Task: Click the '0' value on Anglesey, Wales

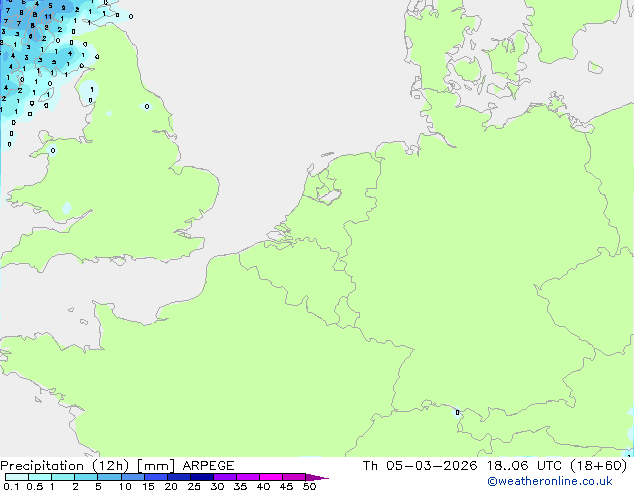Action: [x=53, y=150]
